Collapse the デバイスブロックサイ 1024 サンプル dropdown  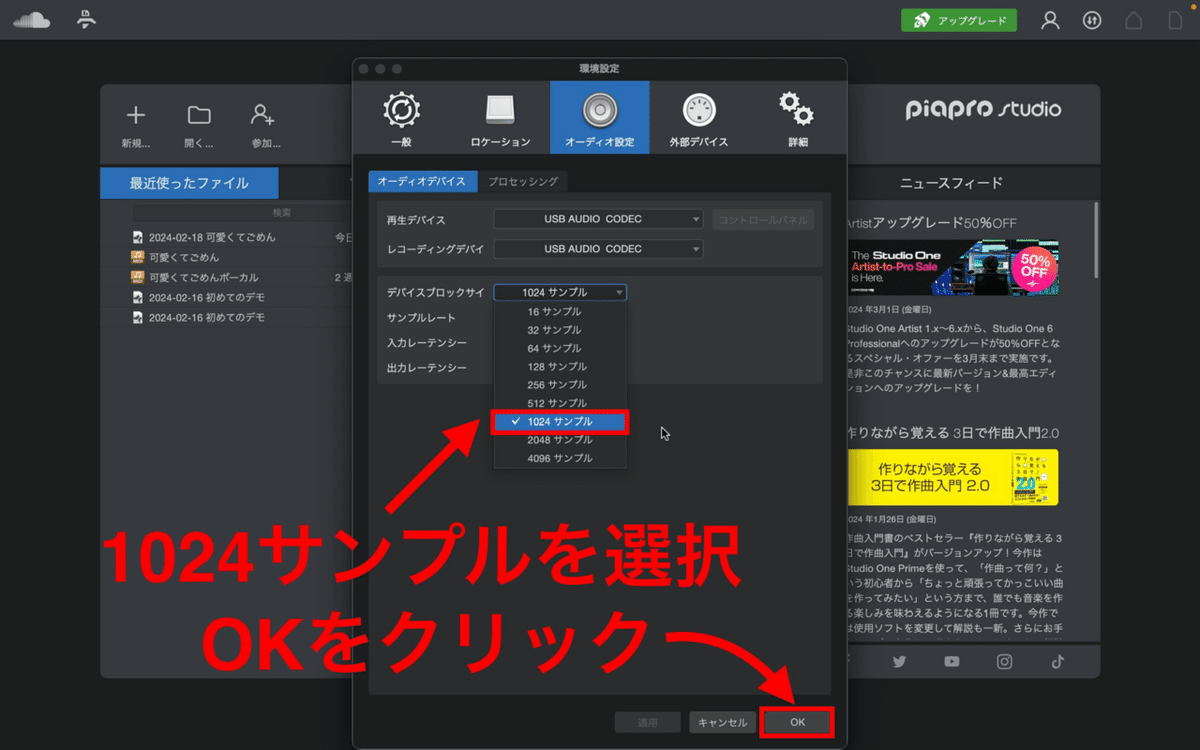click(x=560, y=292)
